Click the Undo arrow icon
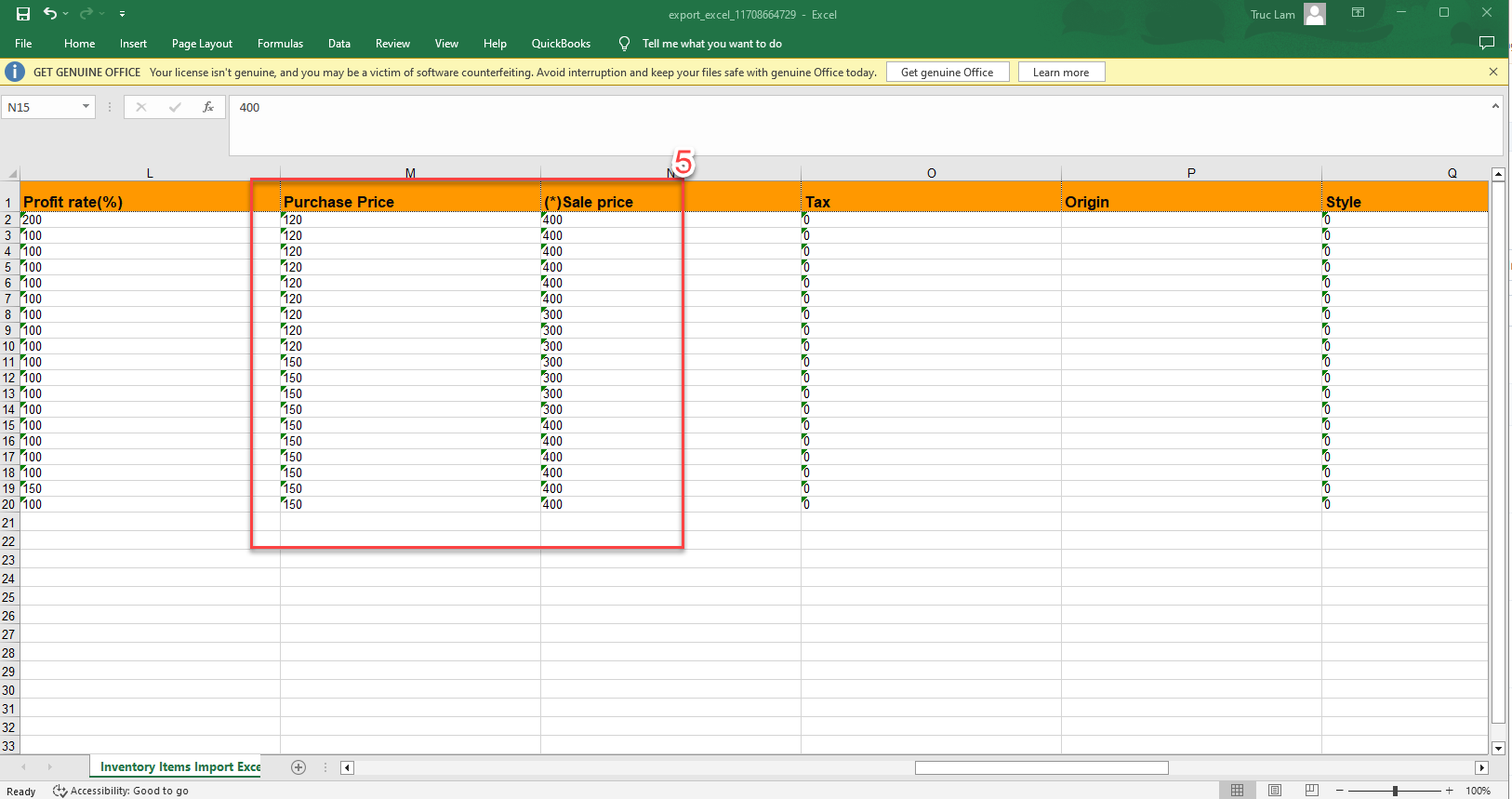This screenshot has width=1512, height=799. [50, 14]
